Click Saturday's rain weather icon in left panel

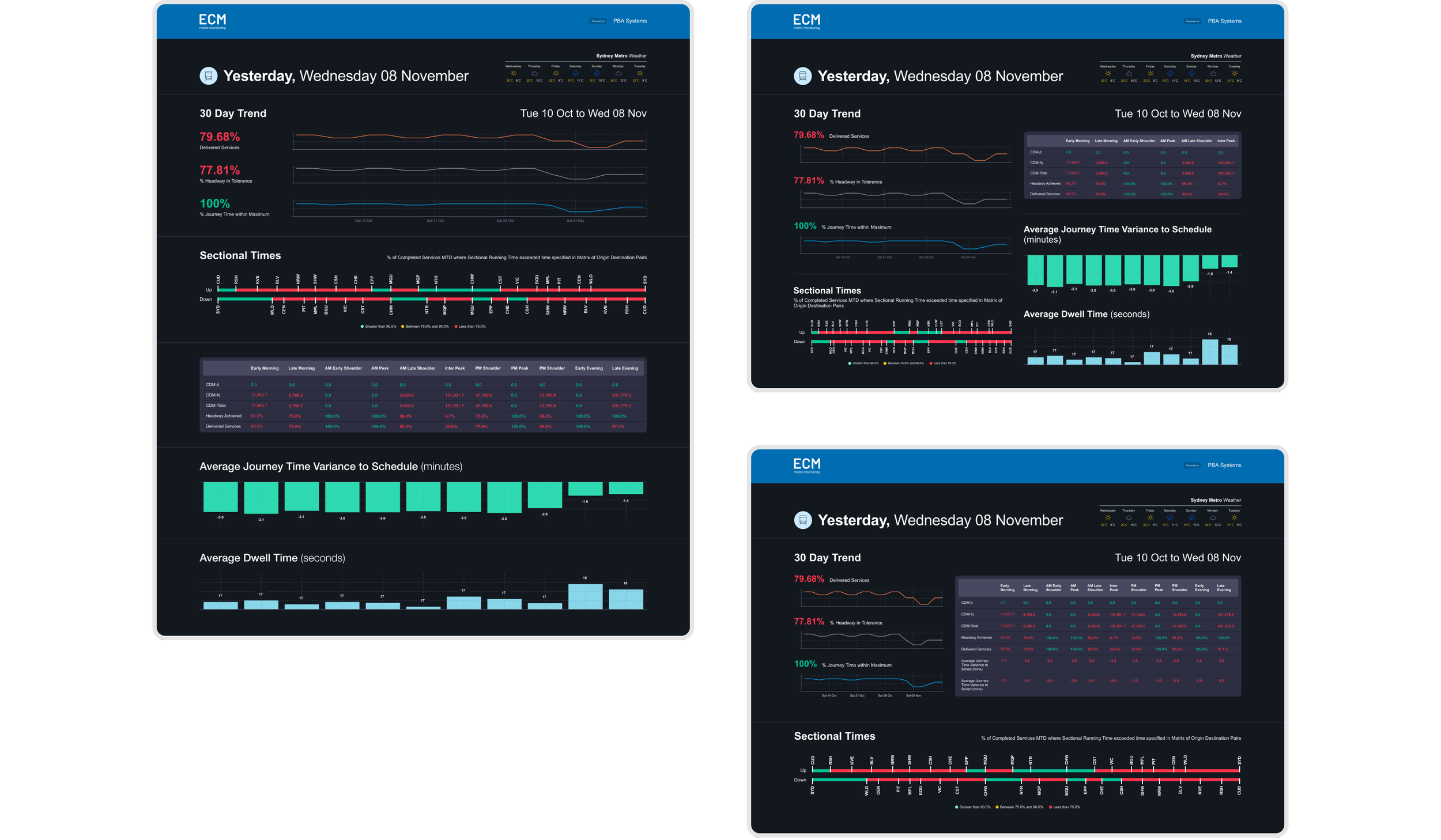[575, 73]
